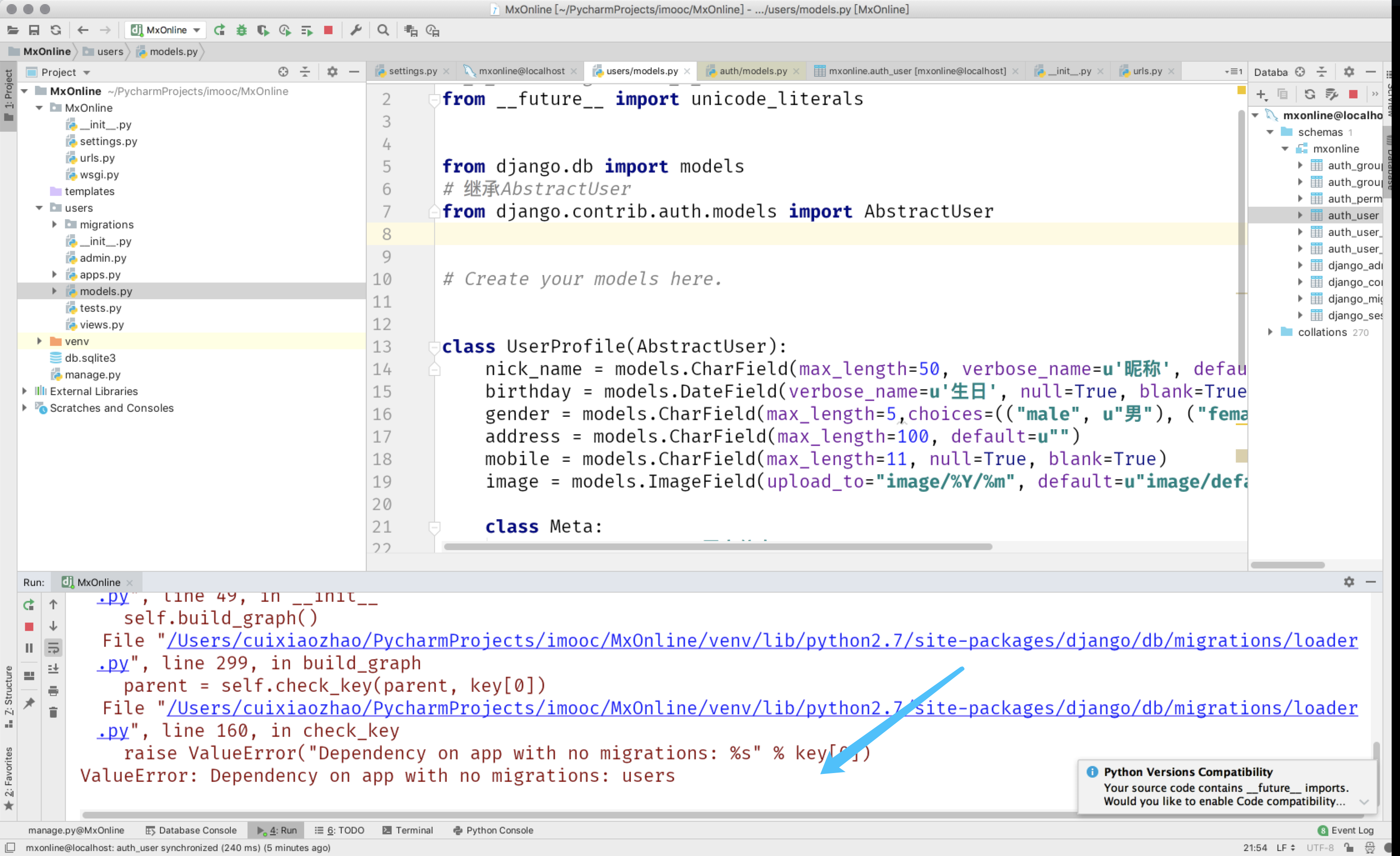Clear Run console with trash icon
Image resolution: width=1400 pixels, height=856 pixels.
coord(53,712)
